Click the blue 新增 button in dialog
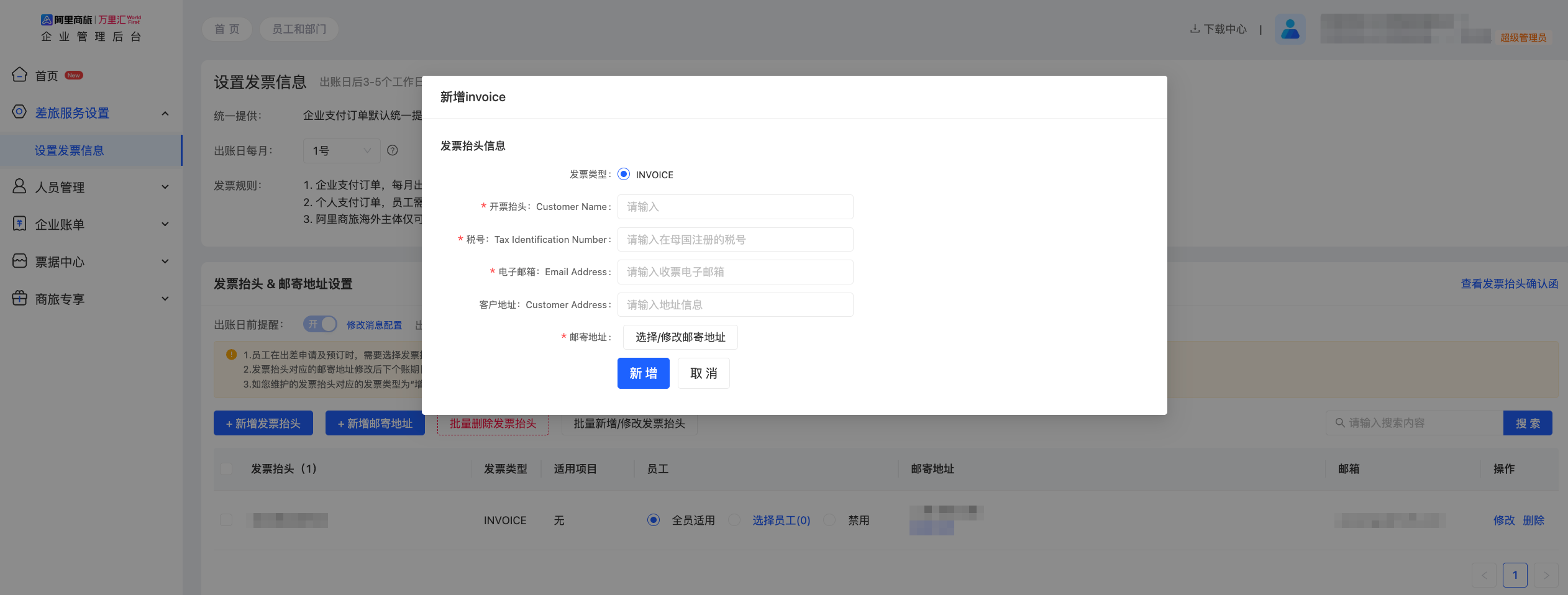This screenshot has height=595, width=1568. click(x=643, y=373)
